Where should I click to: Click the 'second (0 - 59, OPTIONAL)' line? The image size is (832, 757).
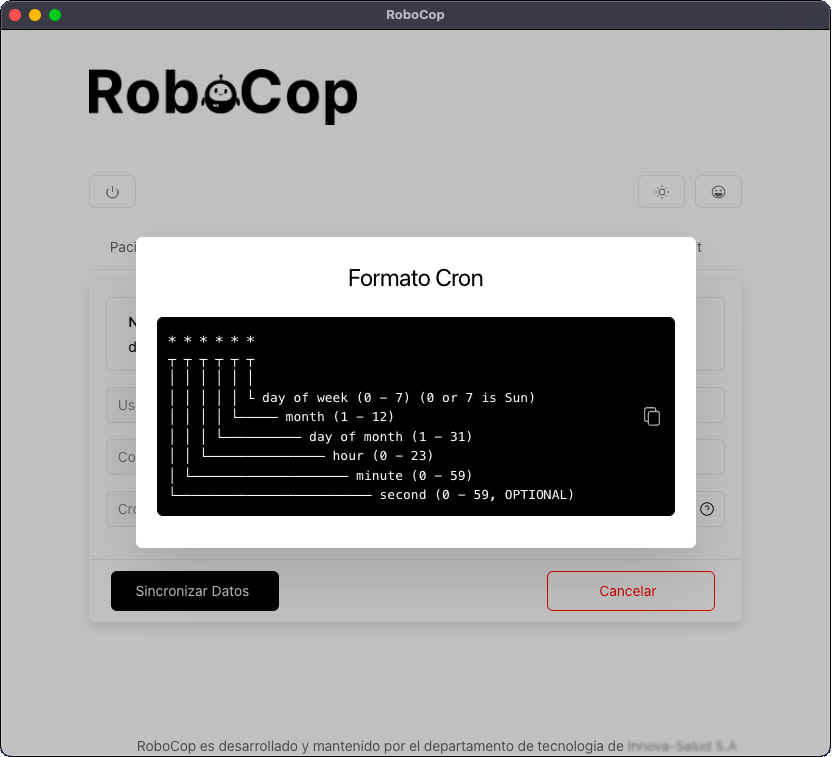pos(476,494)
